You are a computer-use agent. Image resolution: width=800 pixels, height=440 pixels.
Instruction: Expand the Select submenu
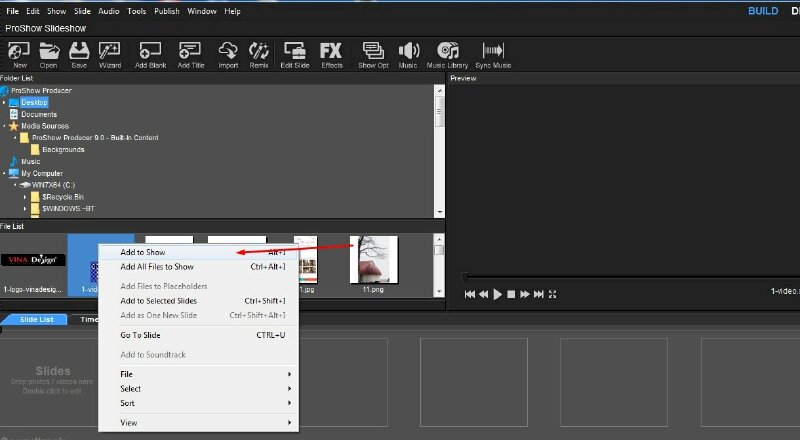pyautogui.click(x=198, y=388)
